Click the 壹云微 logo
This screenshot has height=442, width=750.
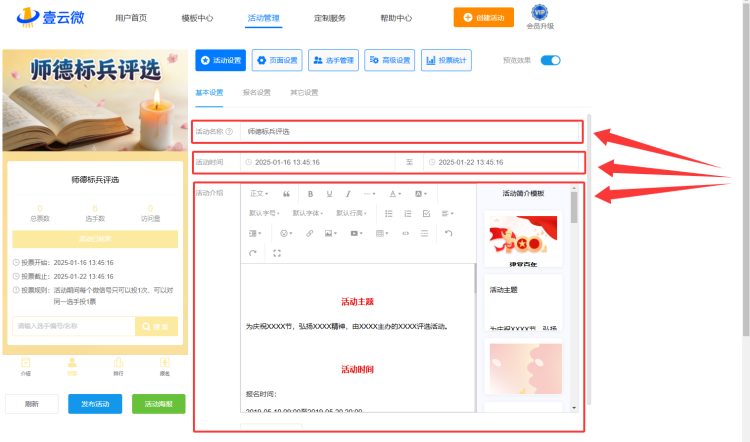point(50,17)
